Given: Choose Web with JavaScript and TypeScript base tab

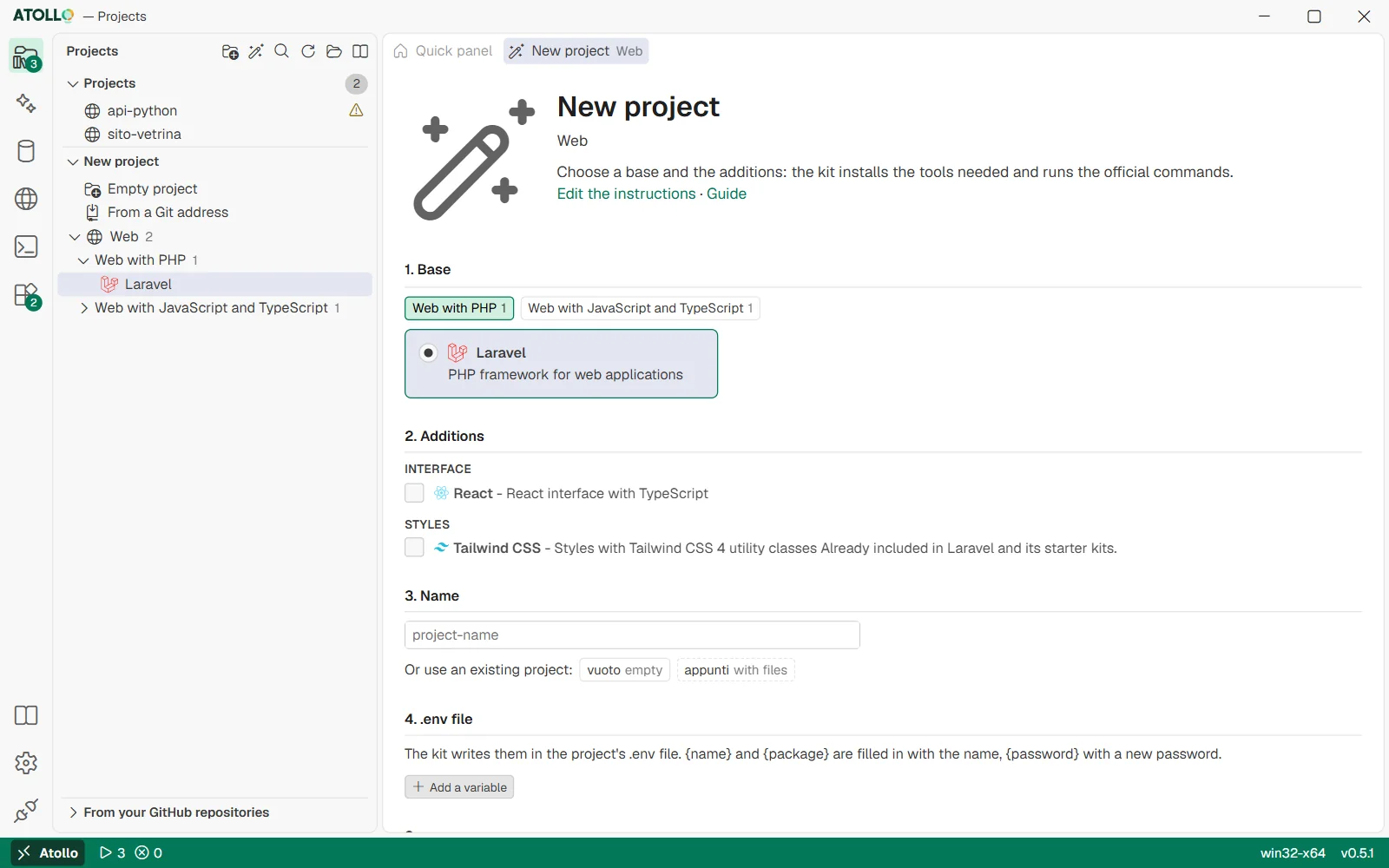Looking at the screenshot, I should [x=641, y=308].
